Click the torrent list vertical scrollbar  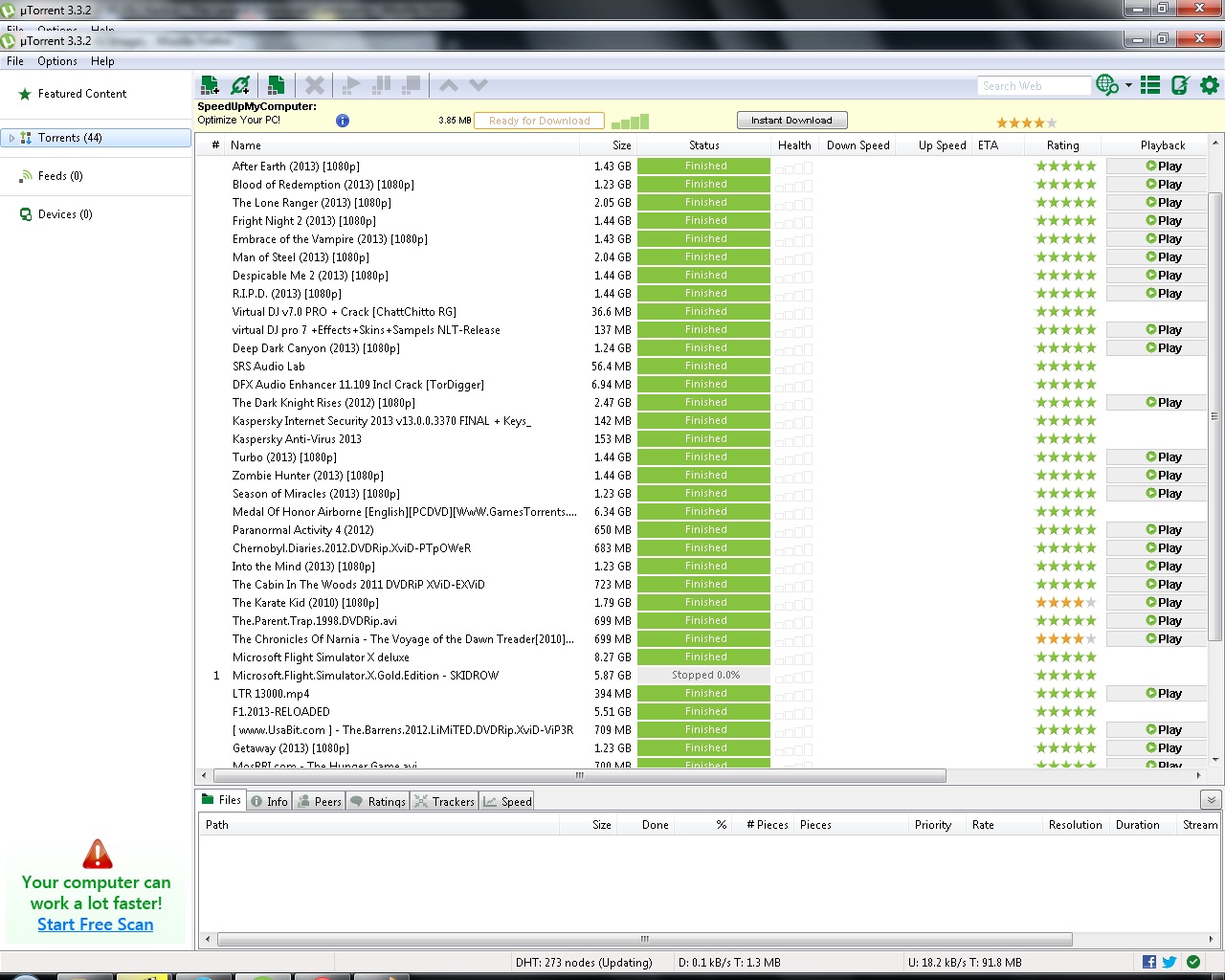coord(1215,416)
